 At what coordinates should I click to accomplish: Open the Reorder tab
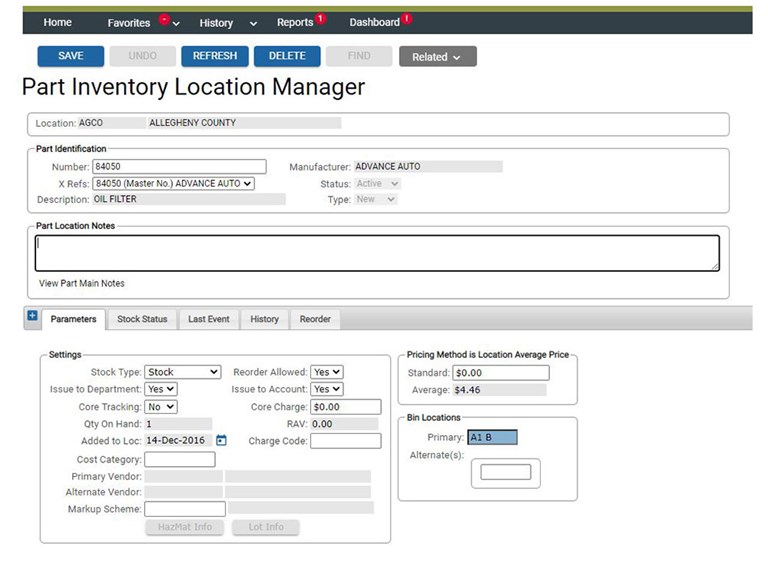(315, 319)
